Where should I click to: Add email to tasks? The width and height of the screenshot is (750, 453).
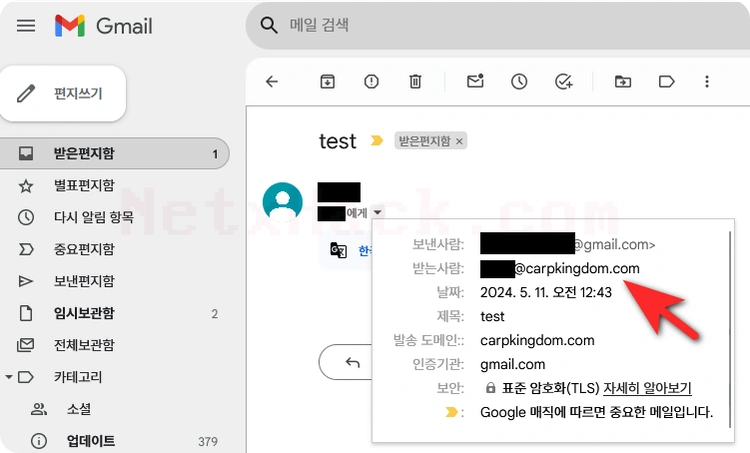pyautogui.click(x=564, y=82)
